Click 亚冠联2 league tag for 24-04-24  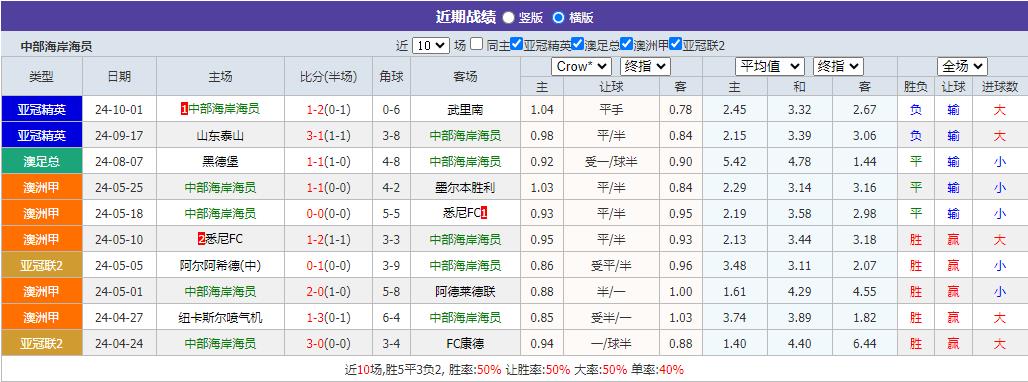[x=41, y=343]
